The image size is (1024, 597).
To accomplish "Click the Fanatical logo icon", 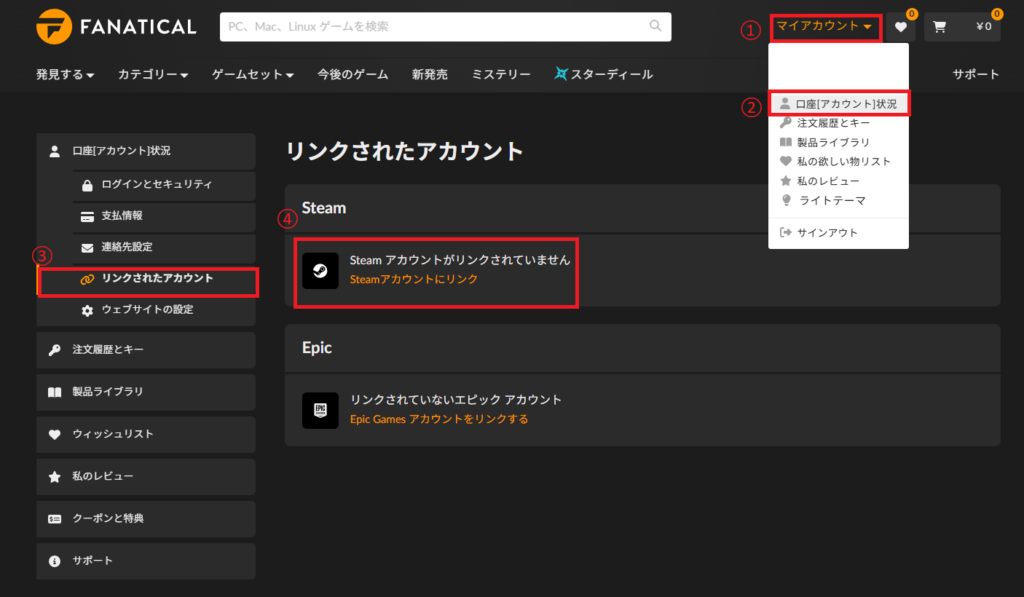I will tap(54, 27).
